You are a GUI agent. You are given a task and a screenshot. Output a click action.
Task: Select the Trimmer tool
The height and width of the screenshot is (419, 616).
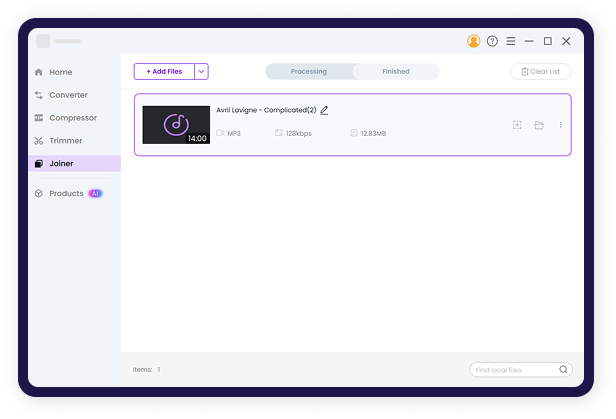click(65, 141)
